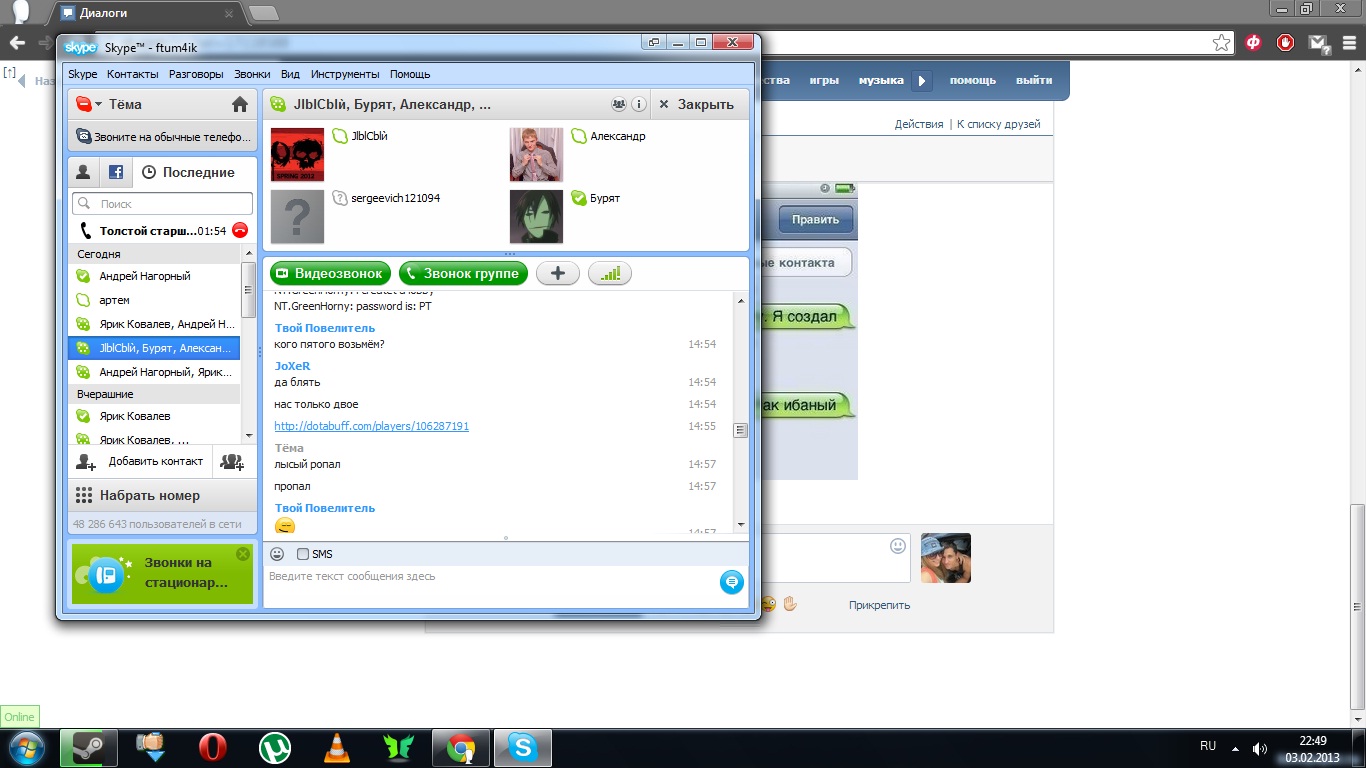1366x768 pixels.
Task: Click Бурят's anime avatar
Action: [536, 217]
